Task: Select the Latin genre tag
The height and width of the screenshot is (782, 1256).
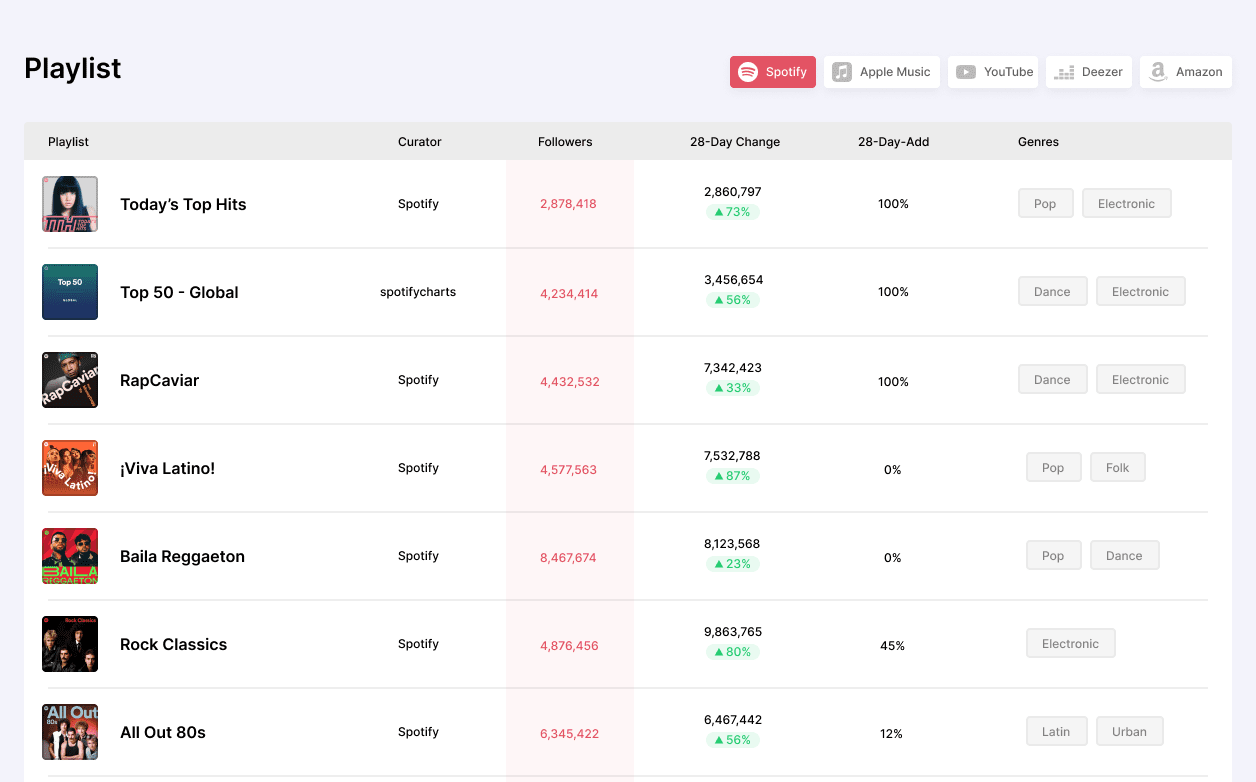Action: [x=1056, y=732]
